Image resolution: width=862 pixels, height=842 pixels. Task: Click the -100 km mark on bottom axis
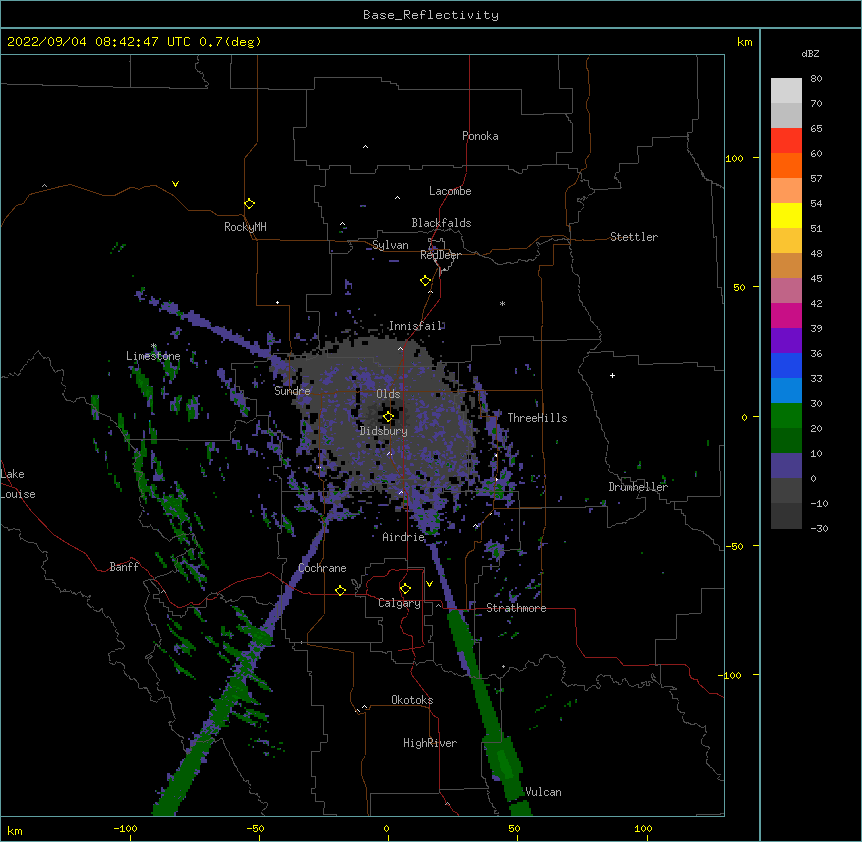pyautogui.click(x=125, y=828)
